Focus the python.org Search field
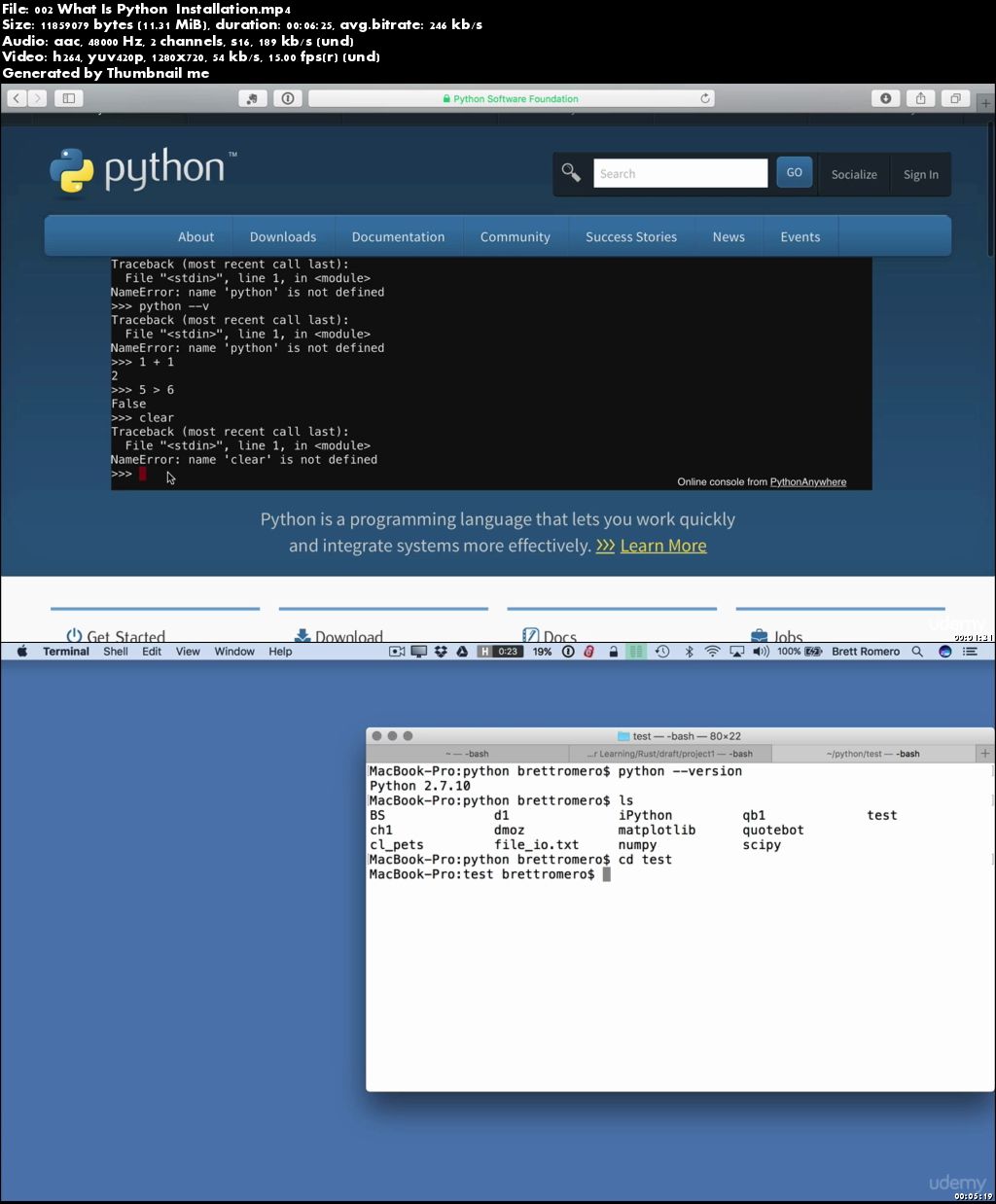The height and width of the screenshot is (1204, 996). pos(680,173)
